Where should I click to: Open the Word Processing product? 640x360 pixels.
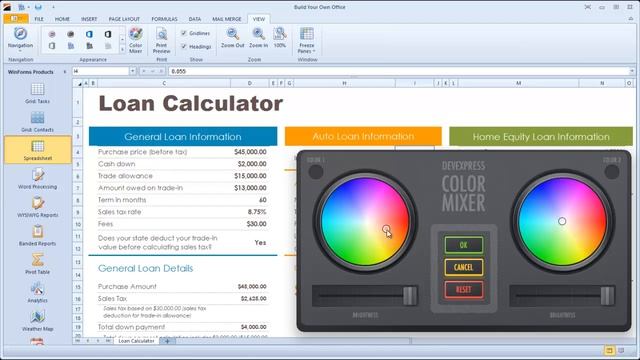37,179
